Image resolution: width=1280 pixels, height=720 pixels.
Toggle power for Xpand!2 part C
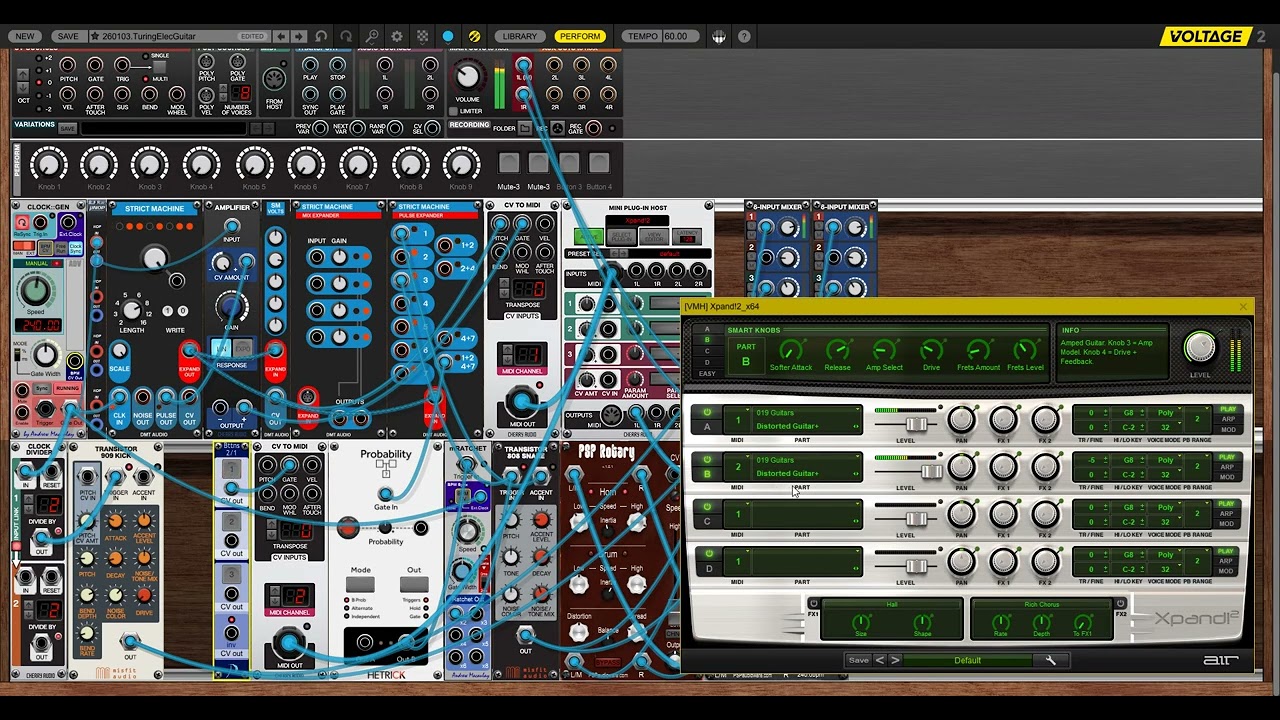click(707, 507)
